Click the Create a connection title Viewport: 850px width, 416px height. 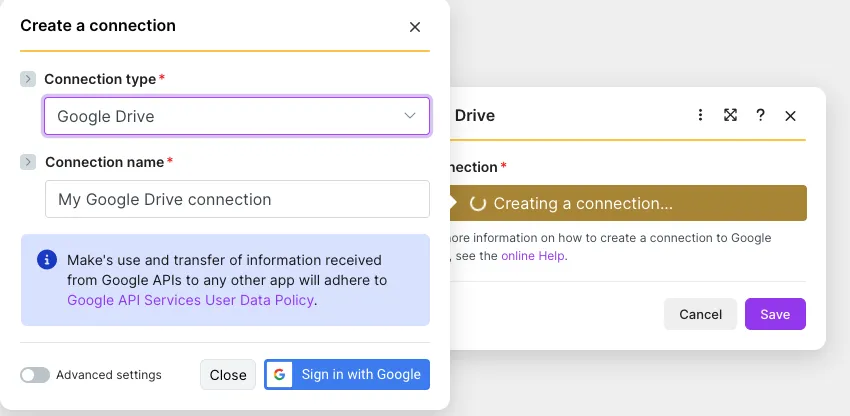(x=98, y=25)
